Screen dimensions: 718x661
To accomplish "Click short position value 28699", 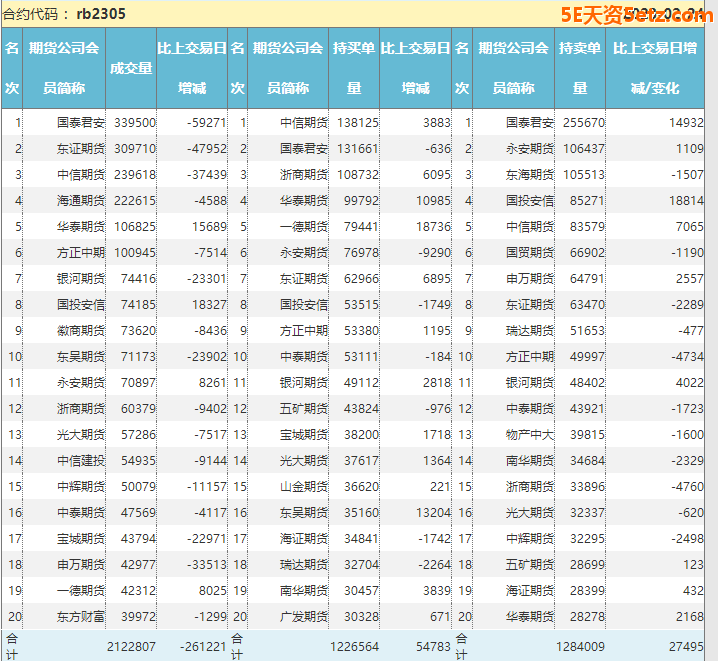I will pyautogui.click(x=587, y=564).
